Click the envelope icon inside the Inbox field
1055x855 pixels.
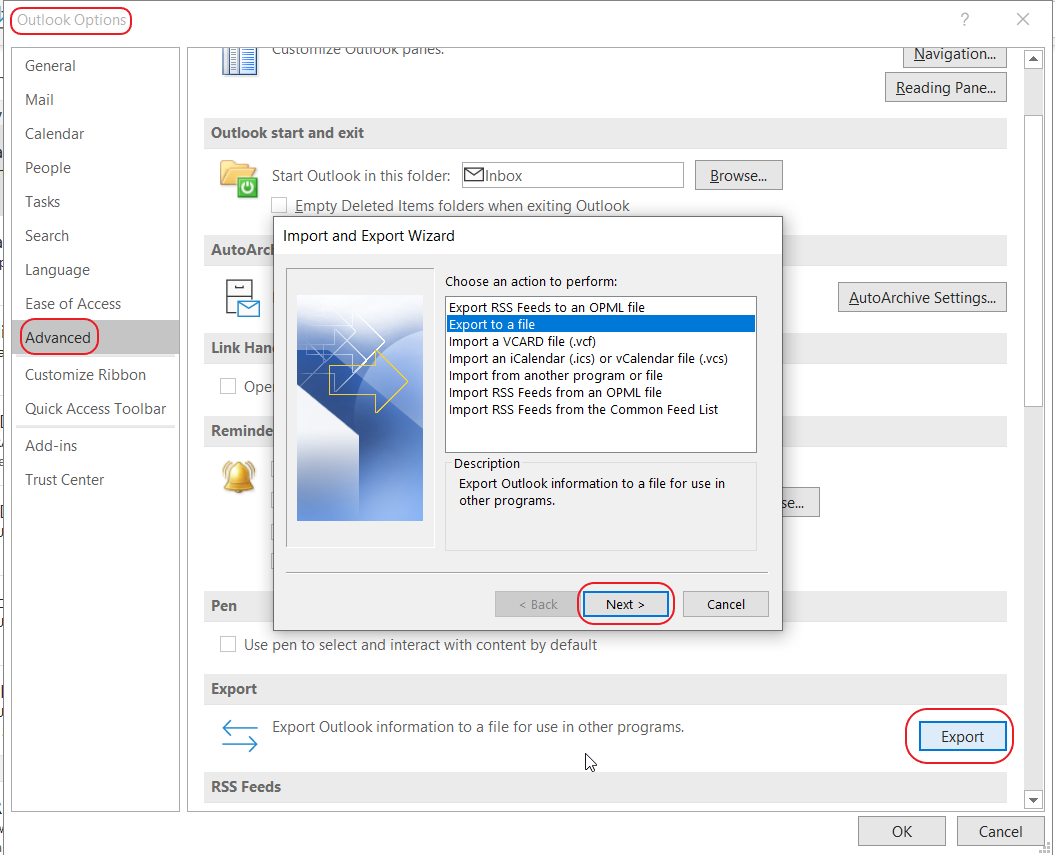(474, 174)
